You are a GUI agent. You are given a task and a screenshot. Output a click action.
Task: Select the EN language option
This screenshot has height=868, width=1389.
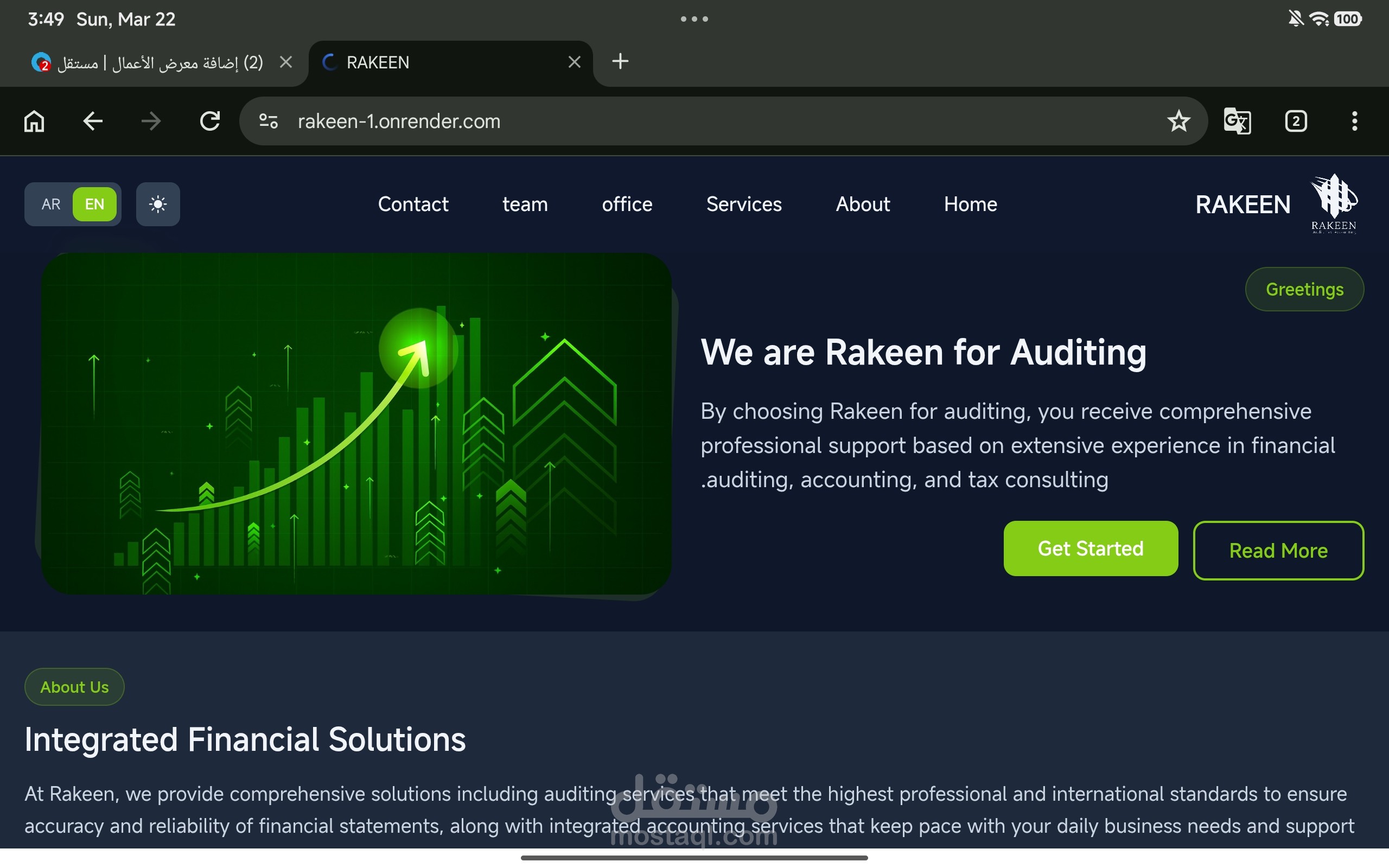[x=95, y=205]
